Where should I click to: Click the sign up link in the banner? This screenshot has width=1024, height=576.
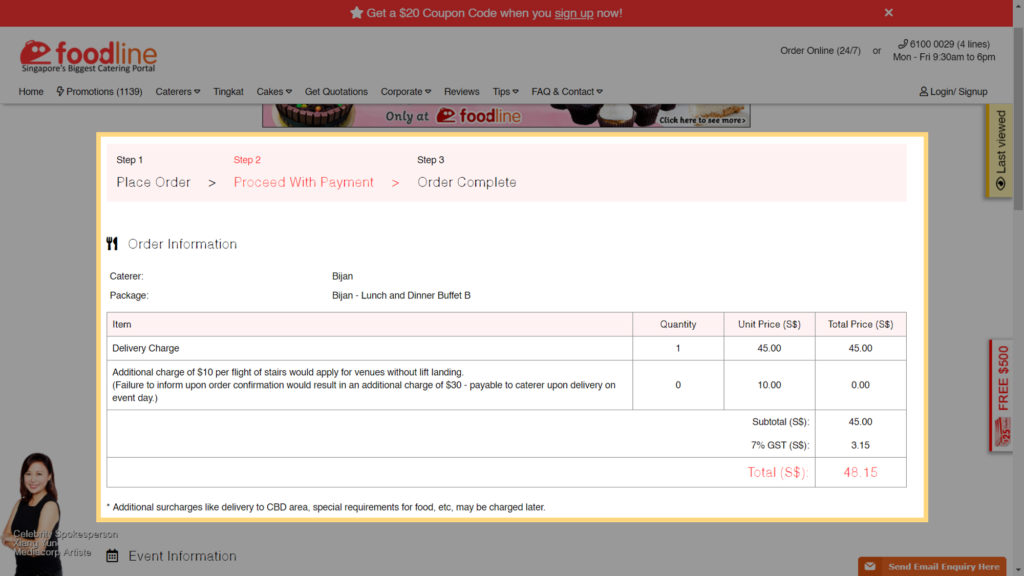573,13
